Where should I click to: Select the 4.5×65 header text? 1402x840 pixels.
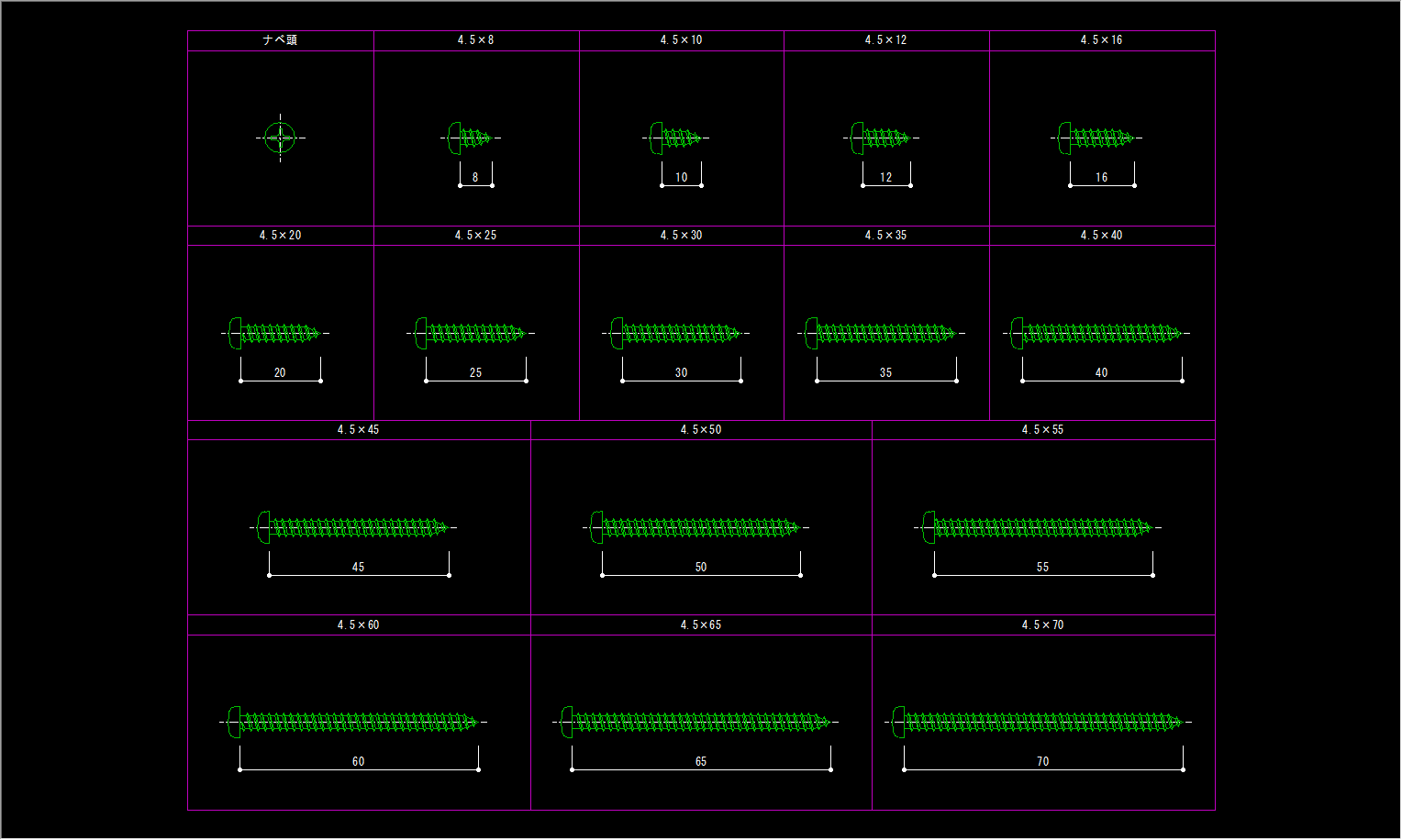pyautogui.click(x=701, y=625)
